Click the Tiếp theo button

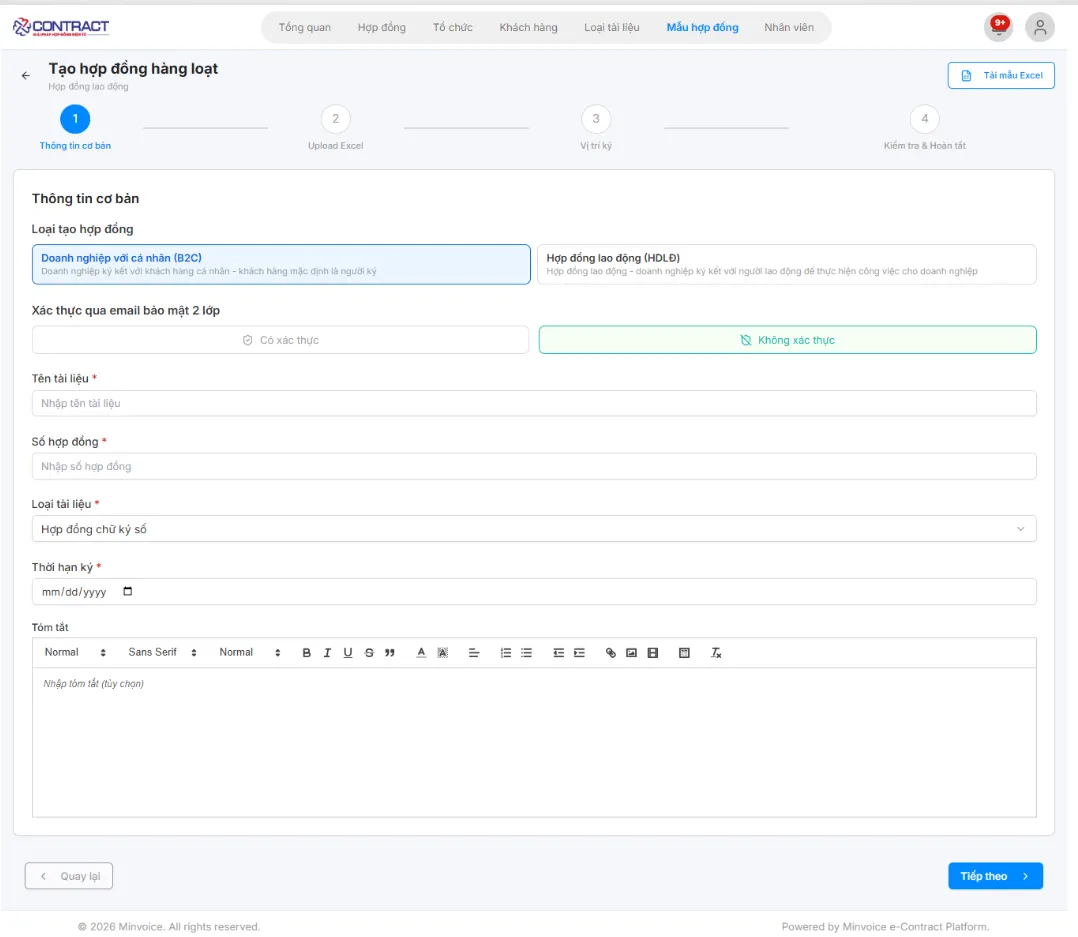click(x=994, y=876)
